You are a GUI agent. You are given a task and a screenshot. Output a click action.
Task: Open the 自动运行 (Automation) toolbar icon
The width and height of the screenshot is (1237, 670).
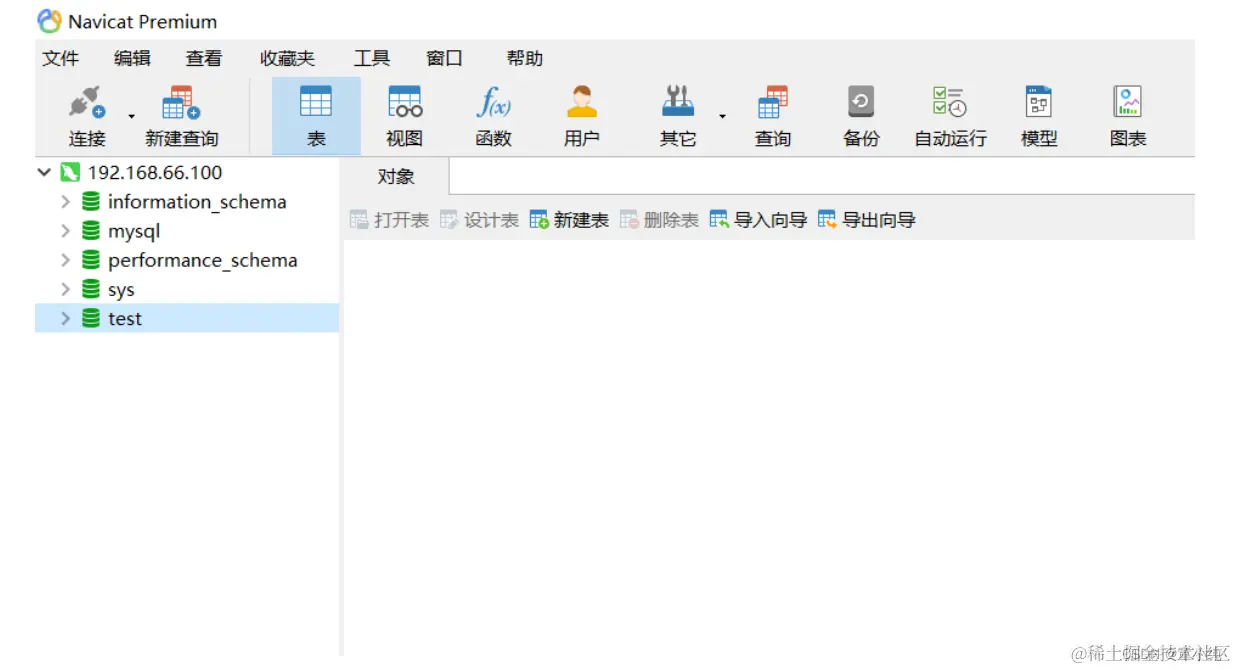pos(950,117)
